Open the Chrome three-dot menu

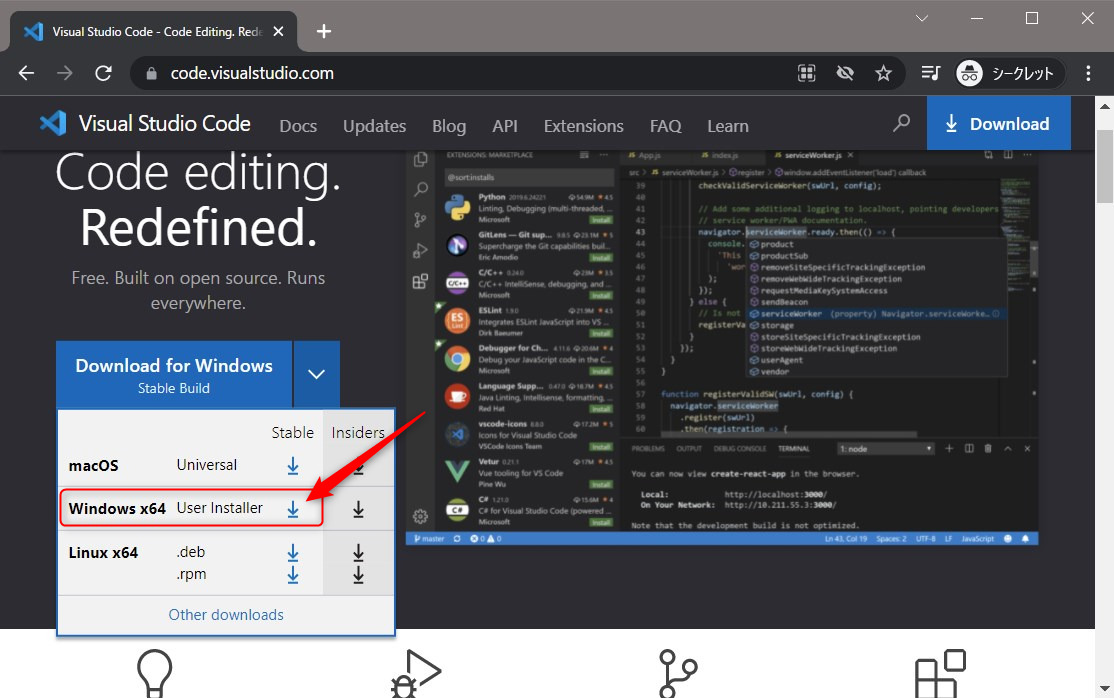1088,72
